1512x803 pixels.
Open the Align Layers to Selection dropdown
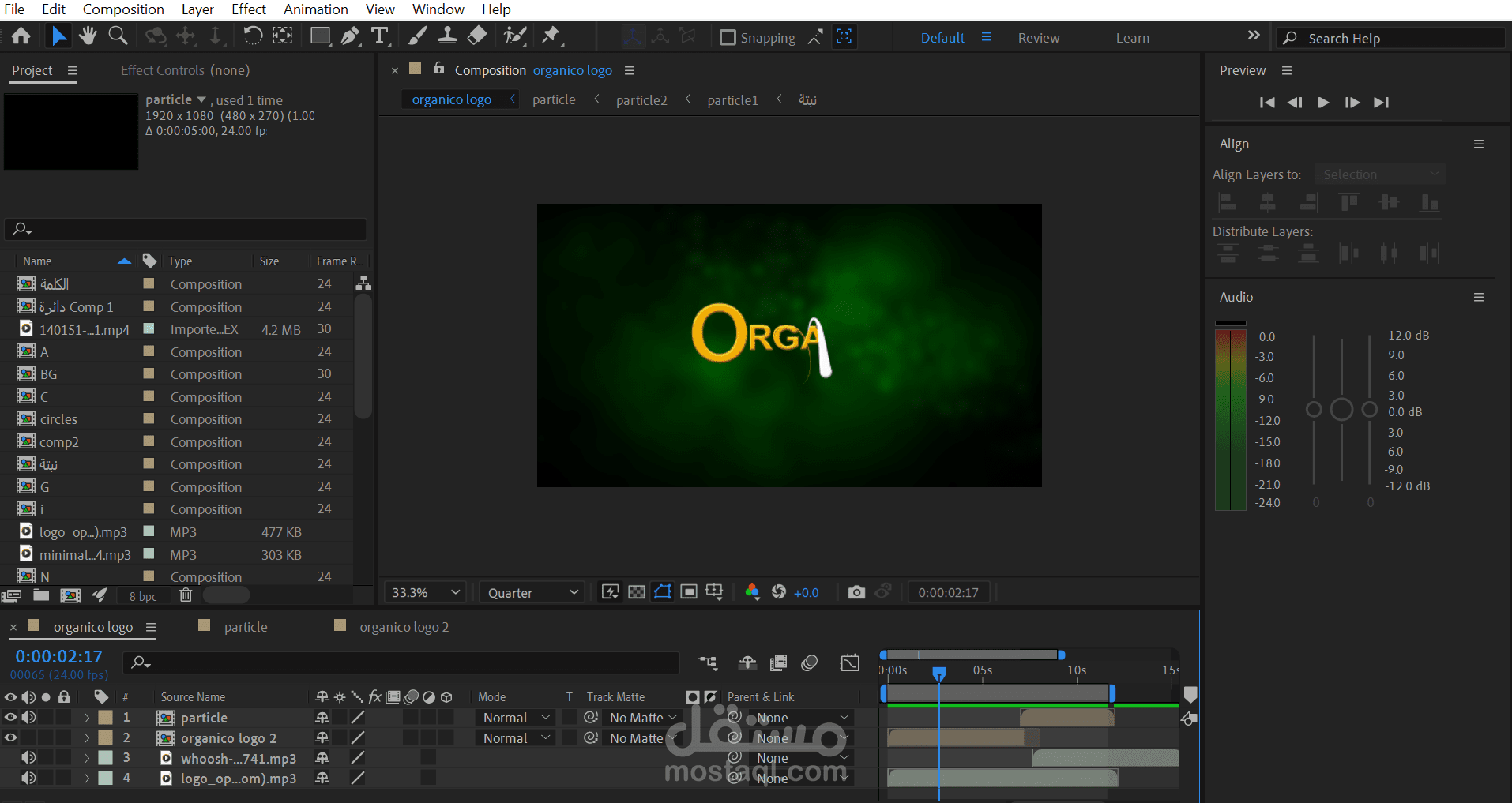[x=1380, y=174]
